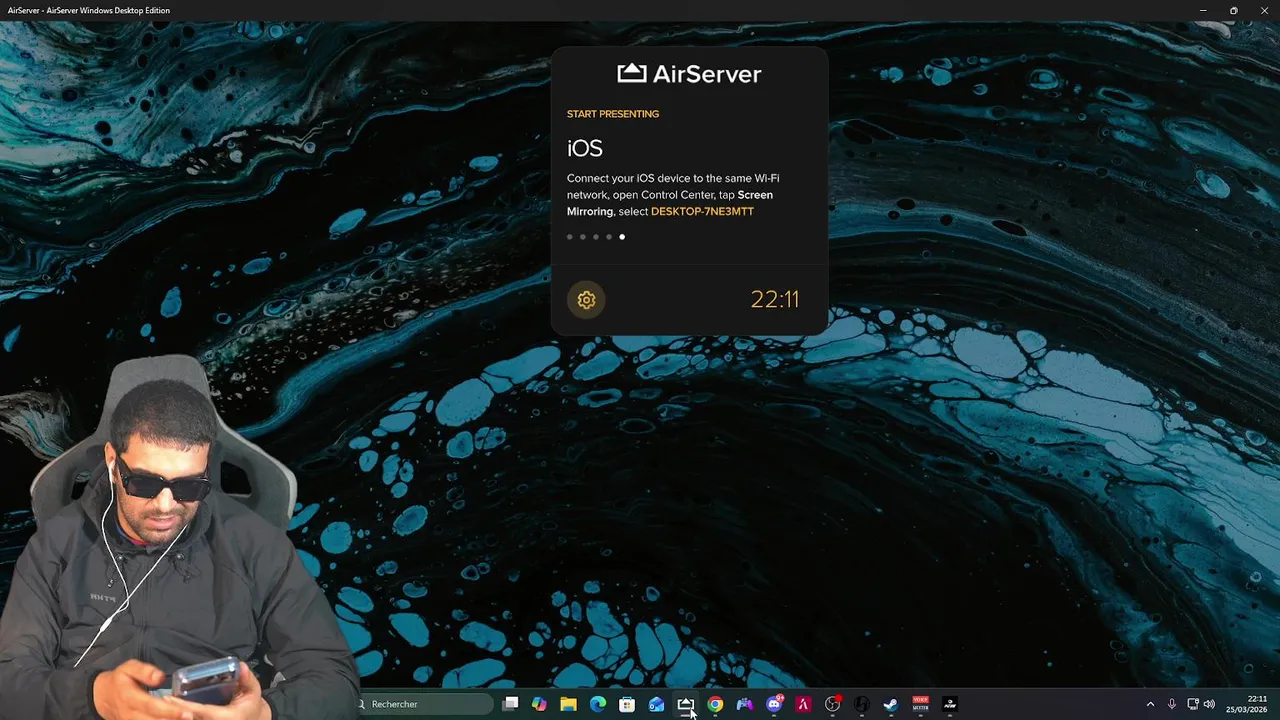Select the middle (third) carousel page dot

point(596,237)
